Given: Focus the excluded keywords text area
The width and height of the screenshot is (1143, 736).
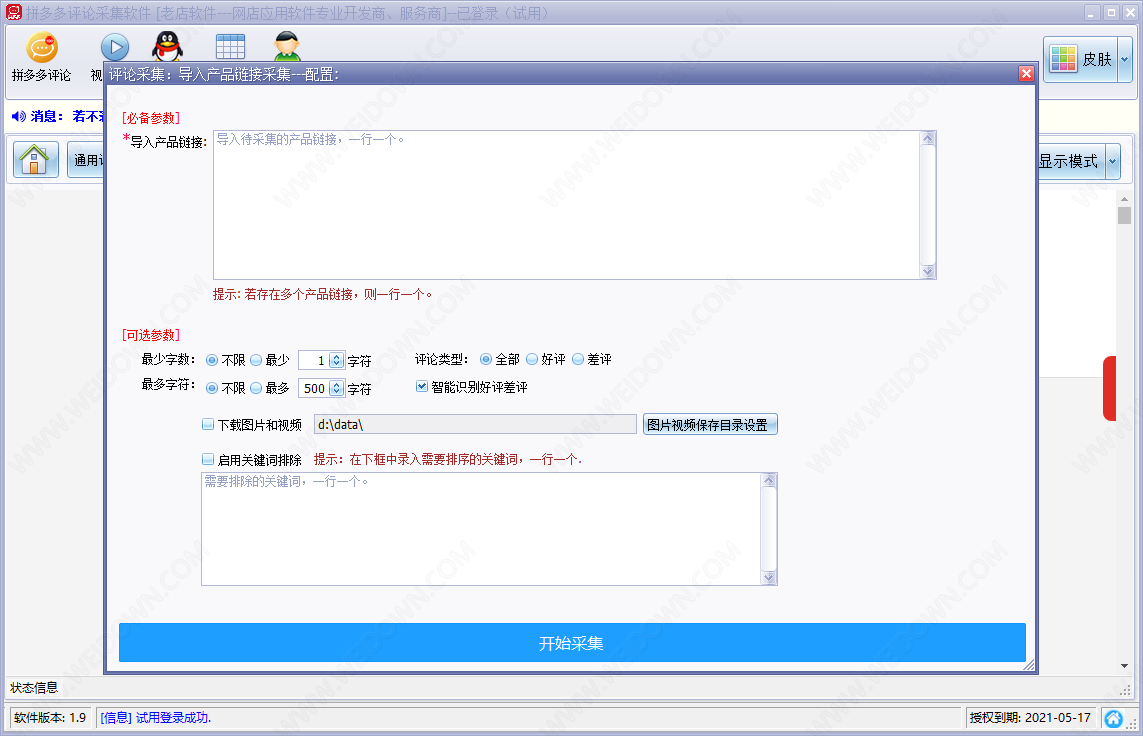Looking at the screenshot, I should [481, 529].
